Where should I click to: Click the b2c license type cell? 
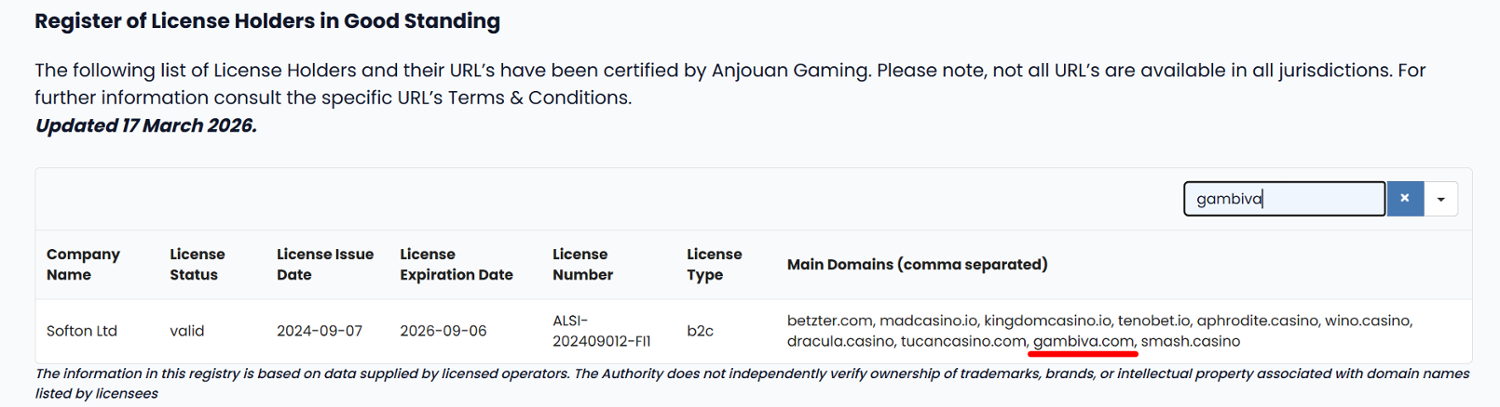[x=701, y=331]
